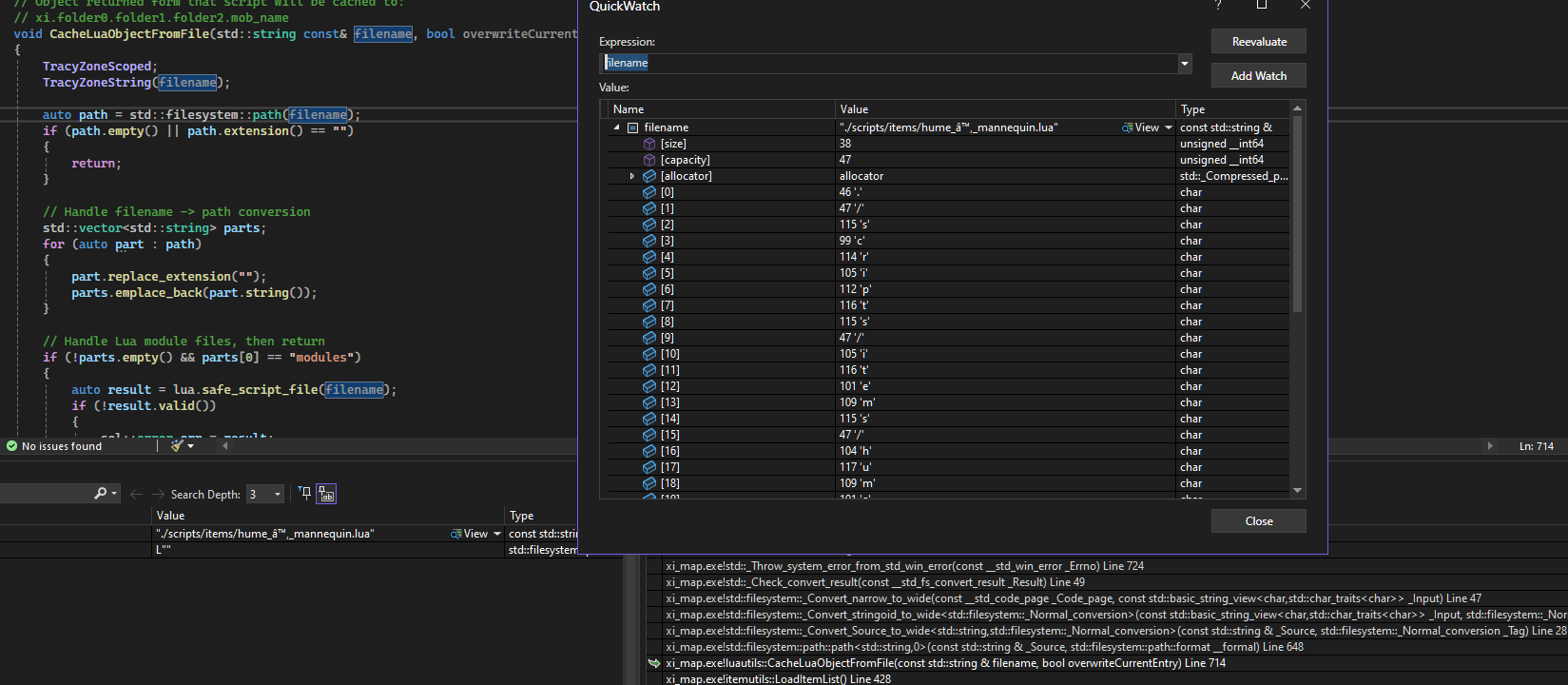The width and height of the screenshot is (1568, 685).
Task: Open the Expression history dropdown
Action: [1185, 64]
